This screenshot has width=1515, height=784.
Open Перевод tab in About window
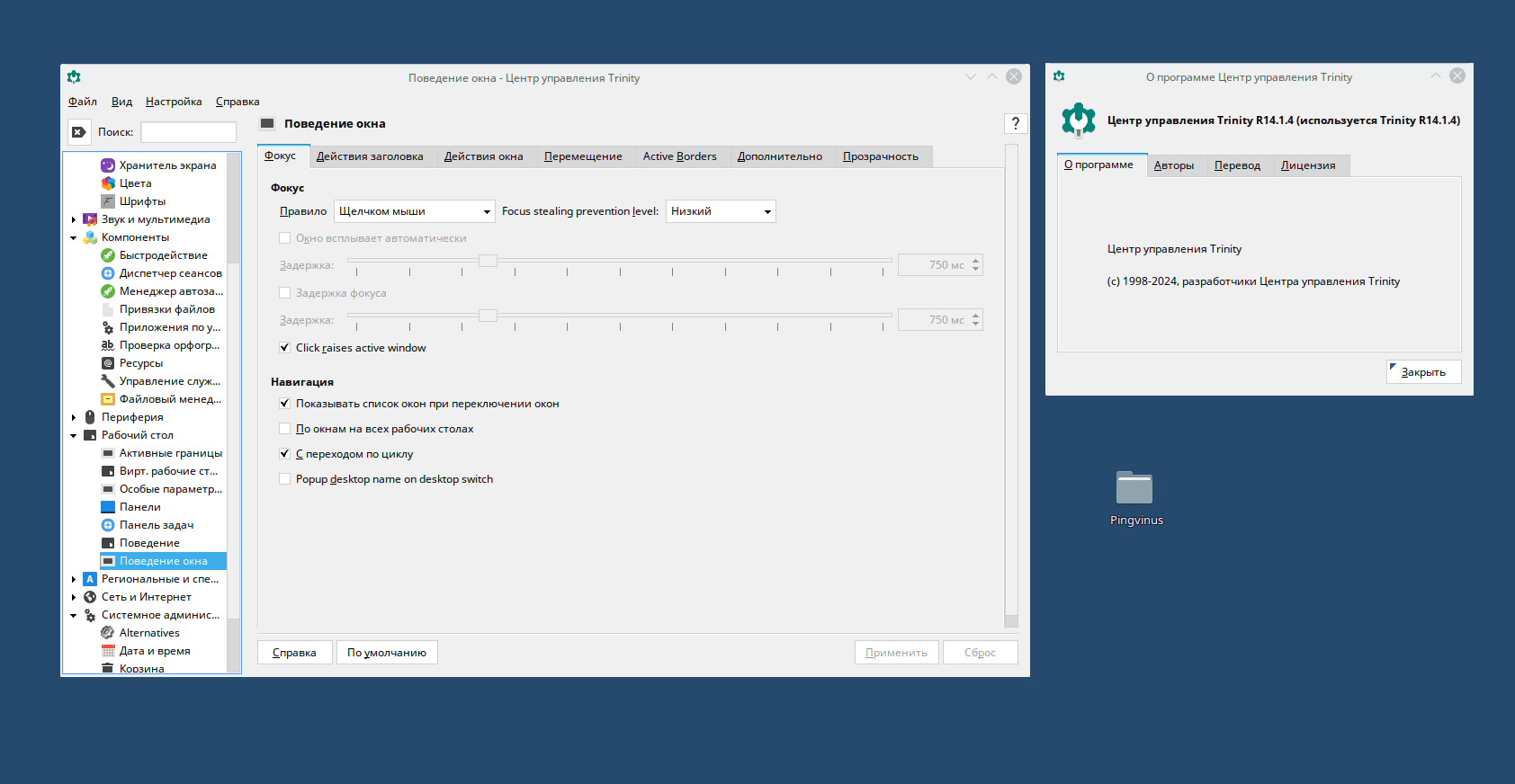click(1237, 165)
